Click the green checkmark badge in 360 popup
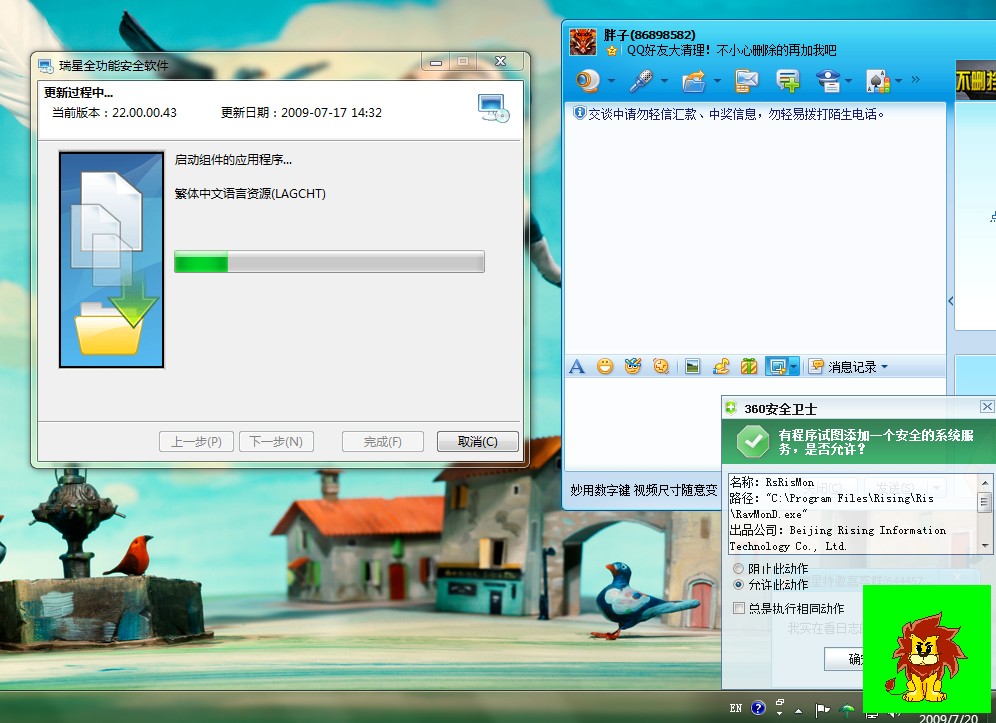Image resolution: width=996 pixels, height=723 pixels. [753, 442]
